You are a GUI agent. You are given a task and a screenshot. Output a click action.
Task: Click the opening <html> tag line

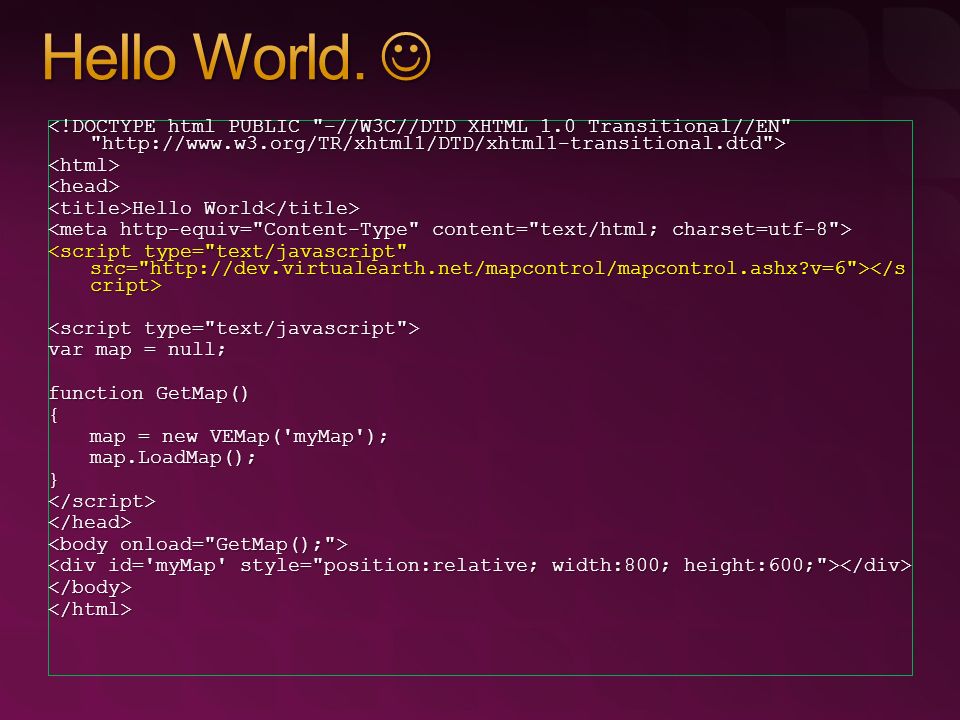(x=84, y=165)
